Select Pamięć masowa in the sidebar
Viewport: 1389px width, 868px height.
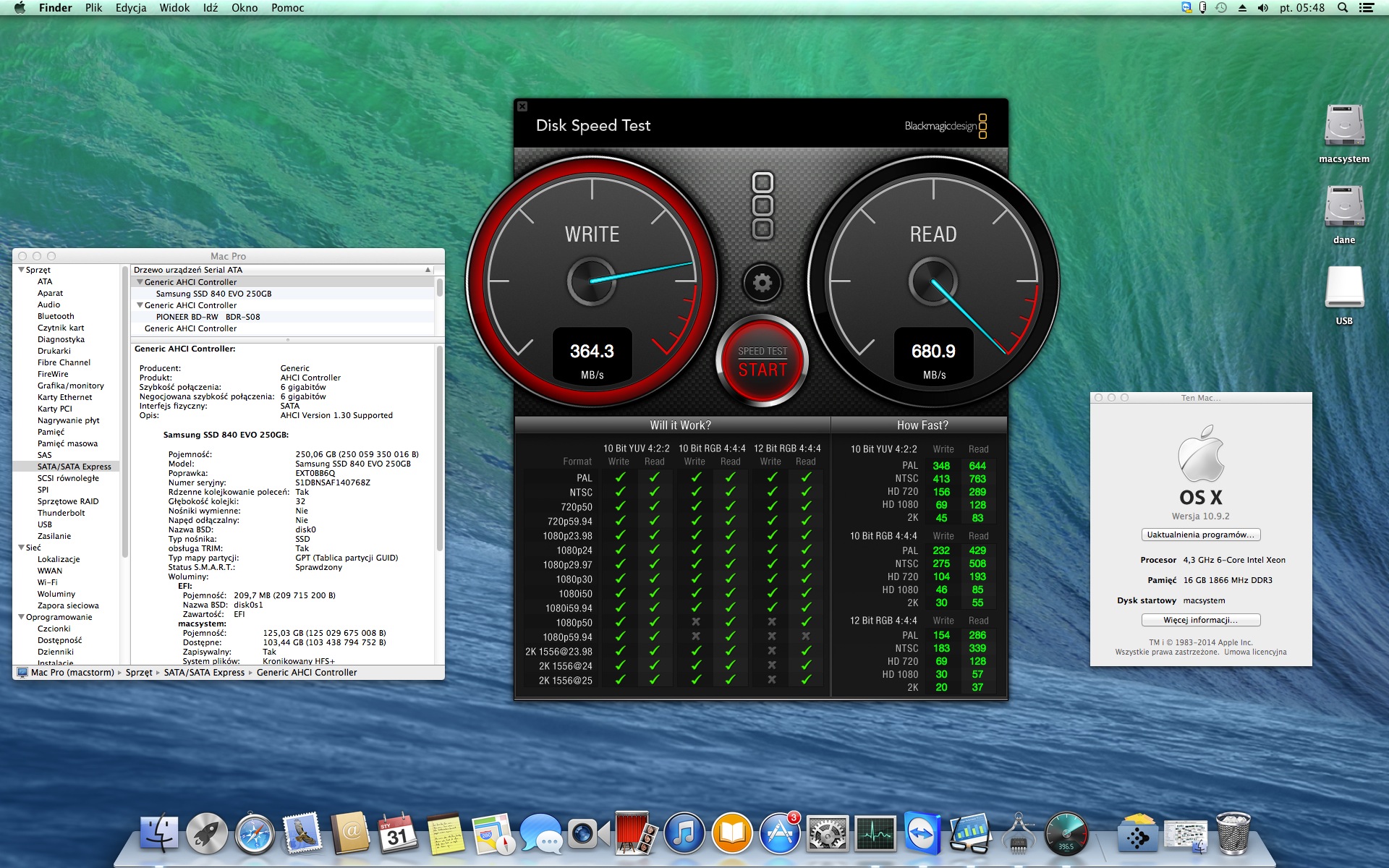(x=67, y=443)
